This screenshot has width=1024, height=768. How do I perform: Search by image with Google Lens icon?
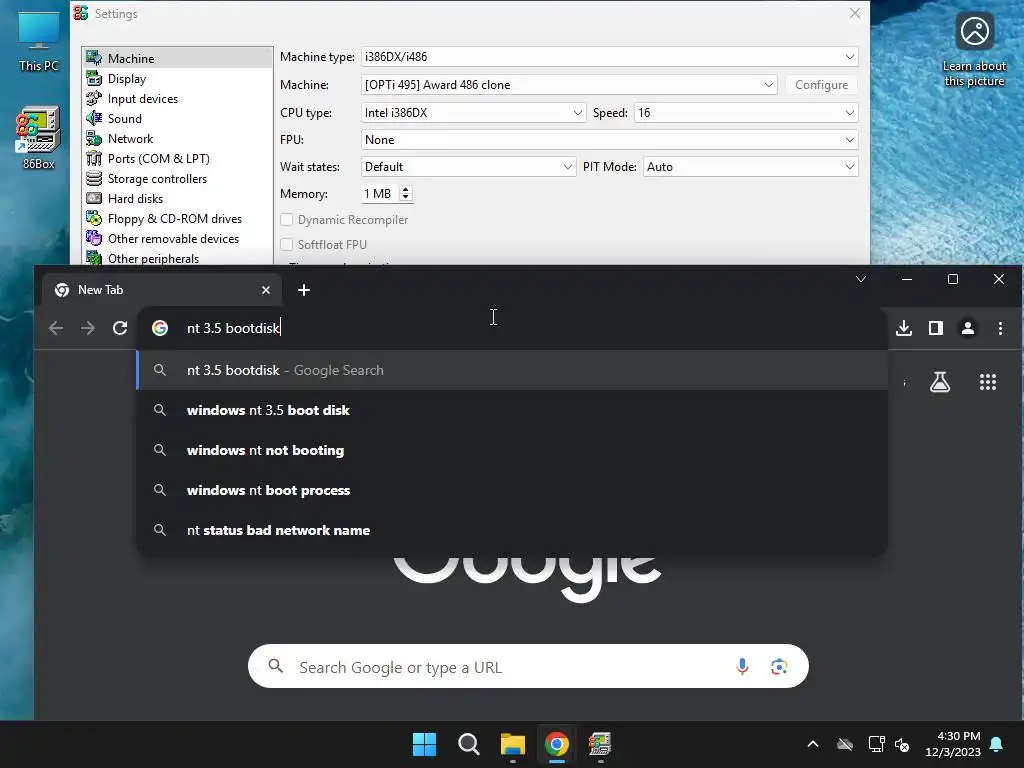(x=778, y=667)
